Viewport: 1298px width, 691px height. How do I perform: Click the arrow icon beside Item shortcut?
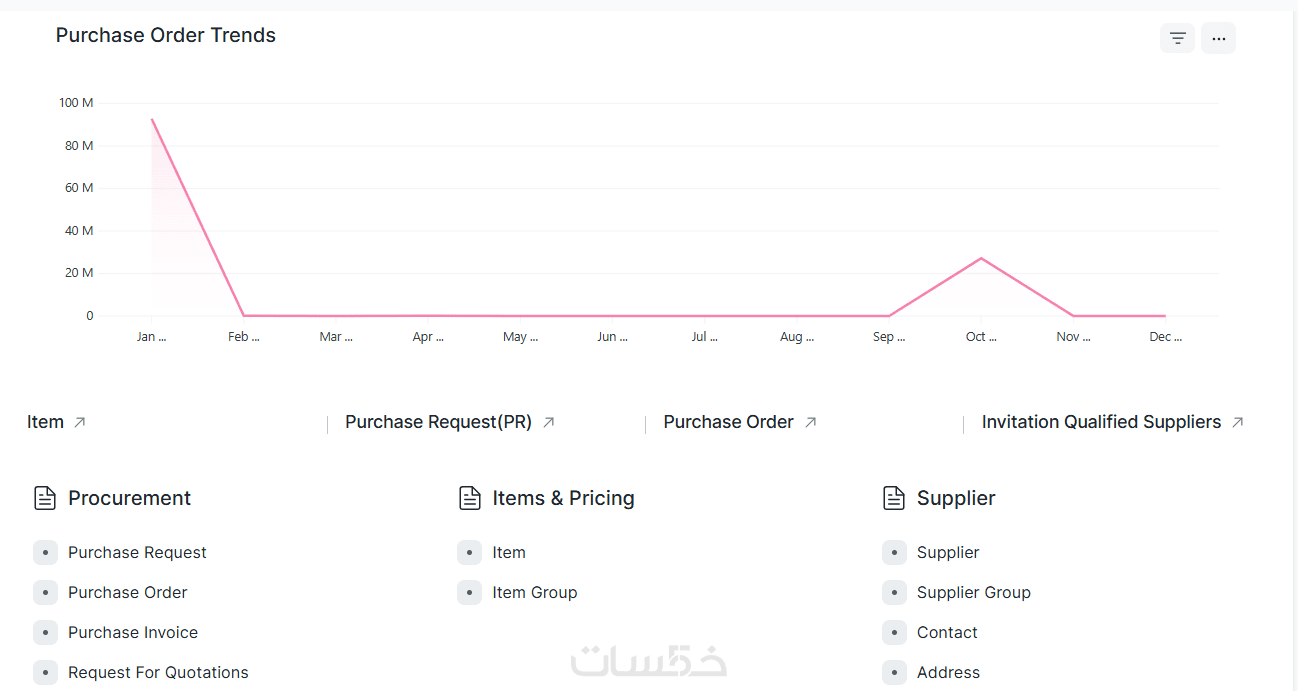click(80, 422)
